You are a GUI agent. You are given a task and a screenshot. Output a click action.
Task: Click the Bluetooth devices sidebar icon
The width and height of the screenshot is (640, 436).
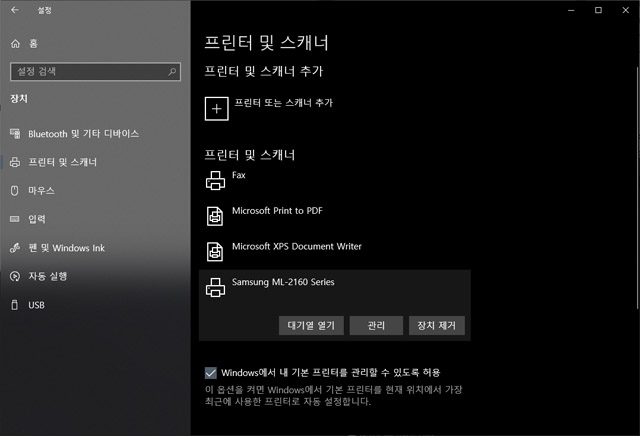[15, 133]
